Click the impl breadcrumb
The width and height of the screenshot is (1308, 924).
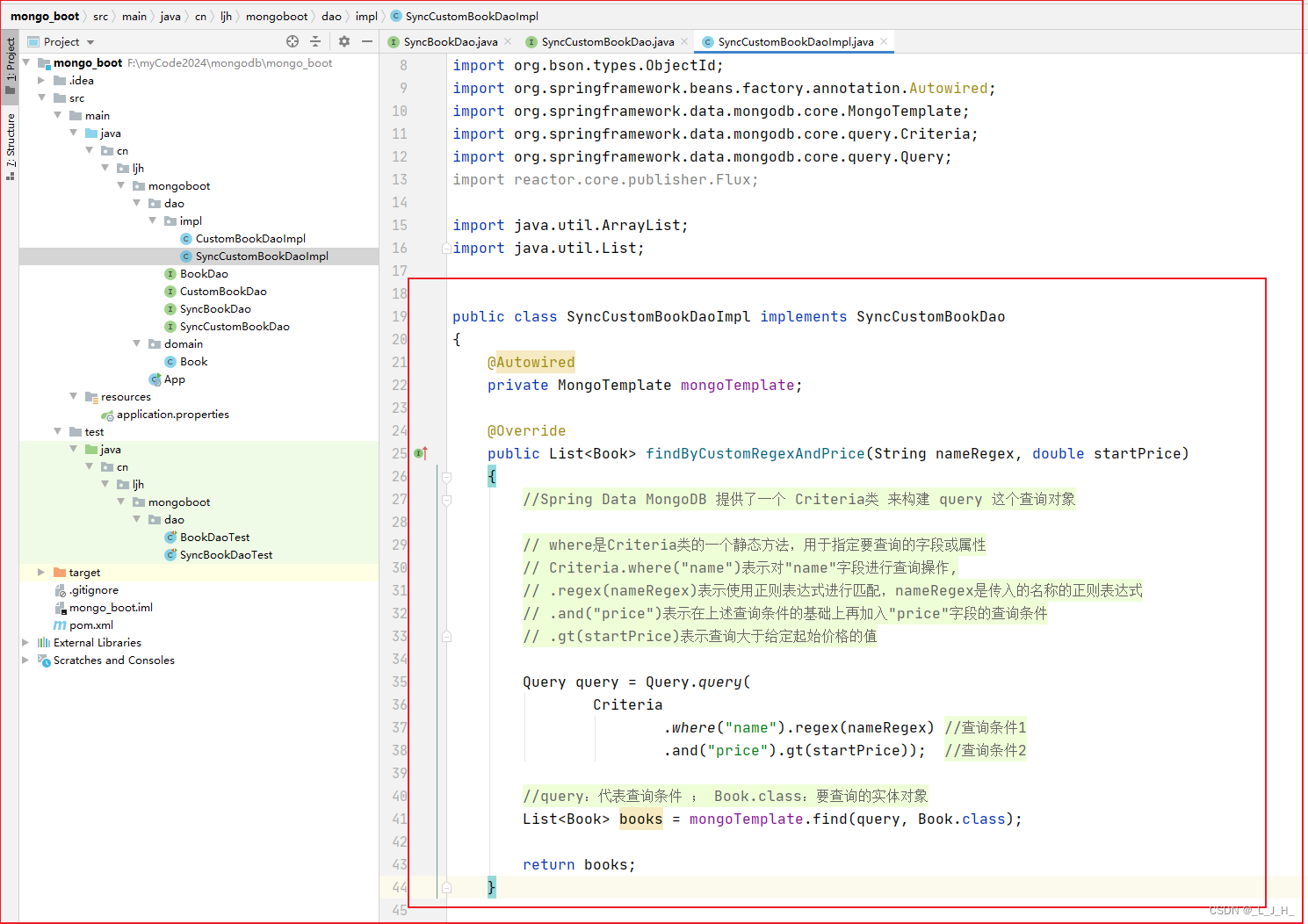click(x=366, y=16)
